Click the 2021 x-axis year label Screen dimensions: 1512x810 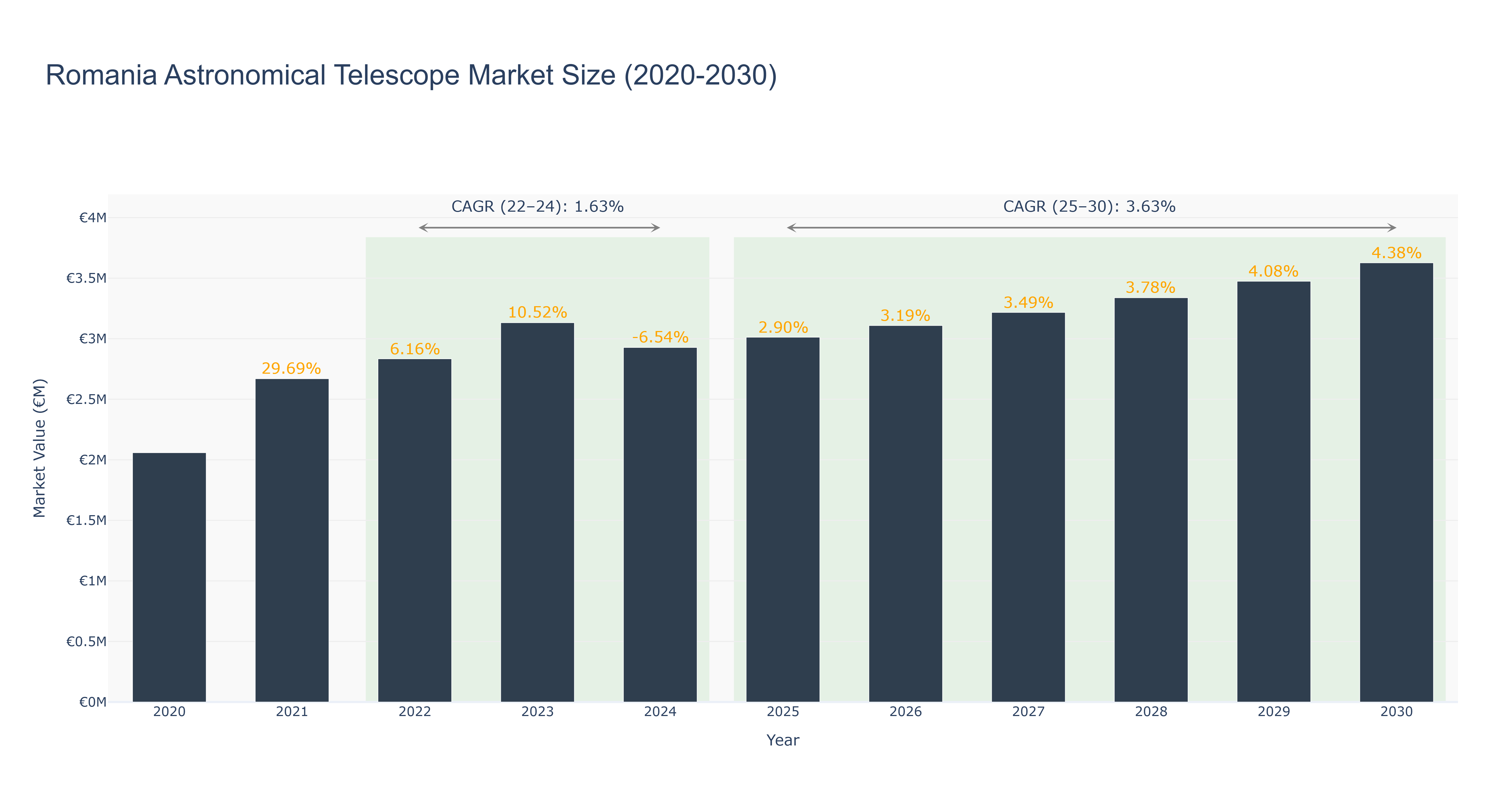(292, 712)
